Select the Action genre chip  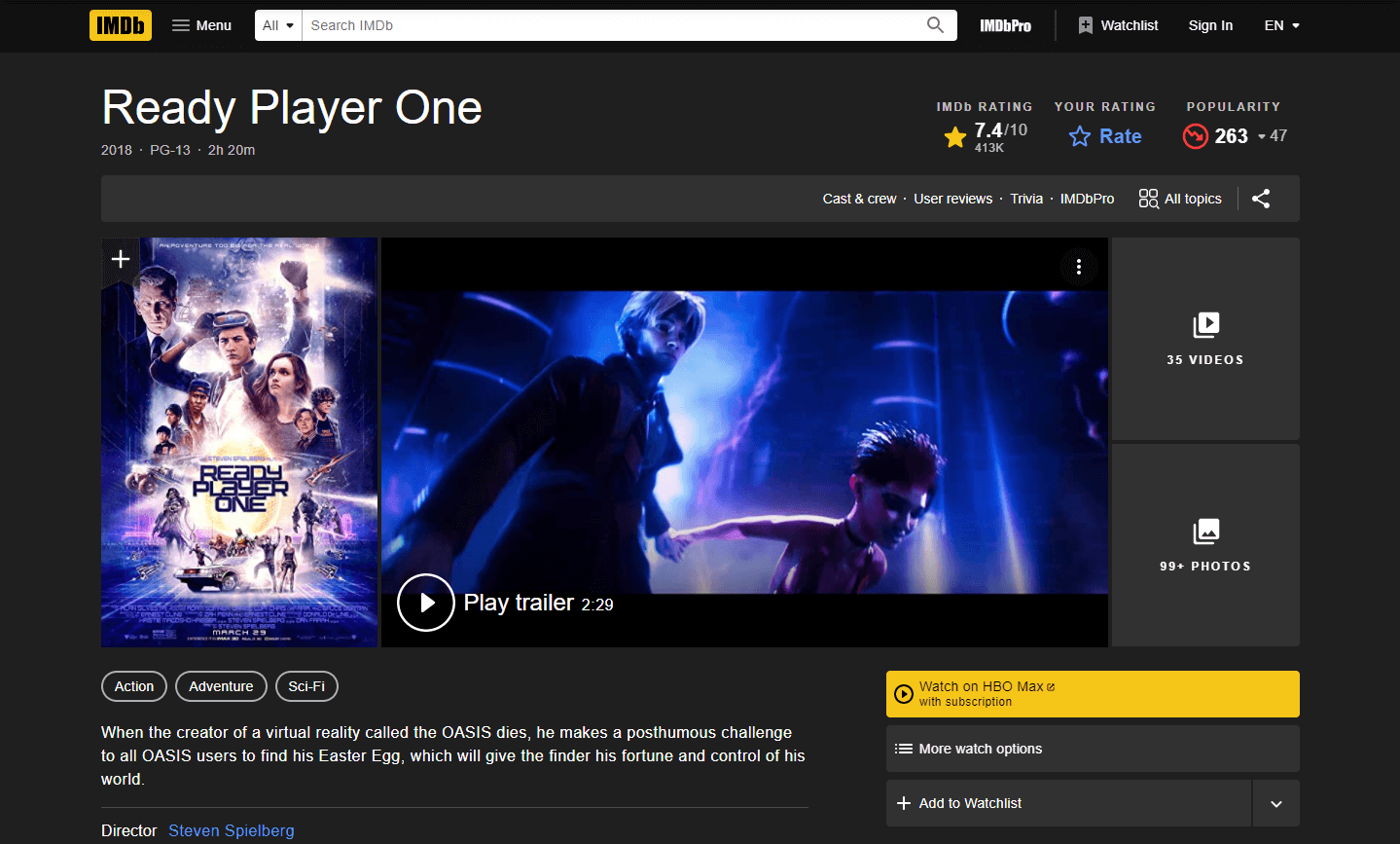coord(134,686)
